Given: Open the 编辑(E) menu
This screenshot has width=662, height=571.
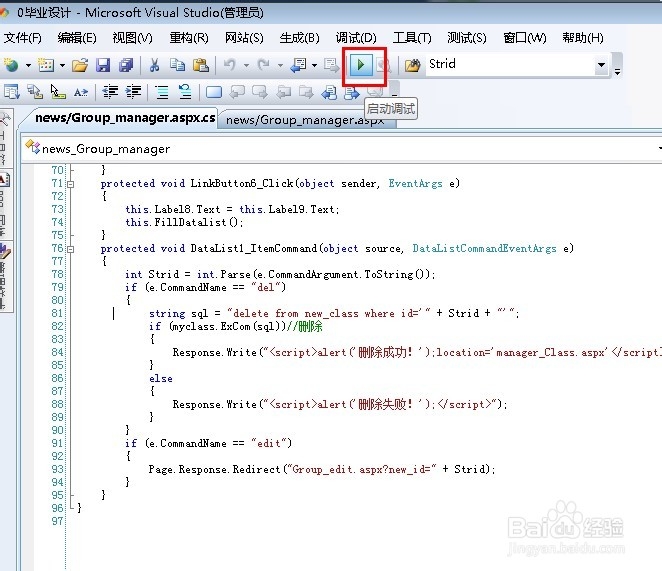Looking at the screenshot, I should point(77,38).
